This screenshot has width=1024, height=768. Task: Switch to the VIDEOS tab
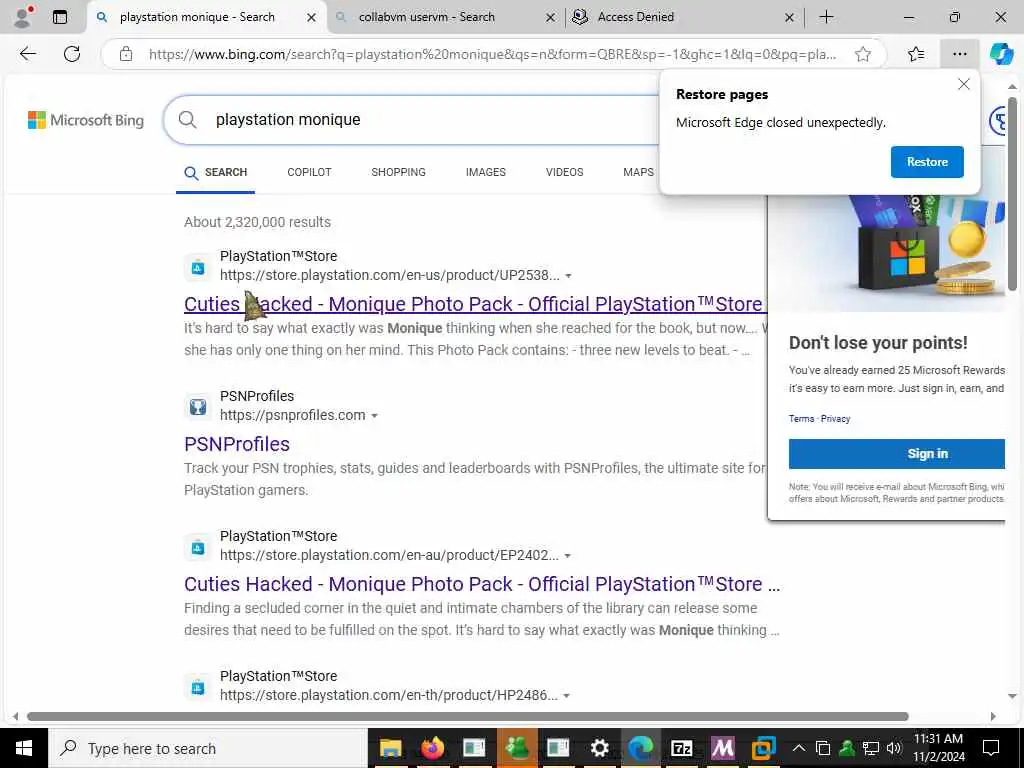click(565, 172)
